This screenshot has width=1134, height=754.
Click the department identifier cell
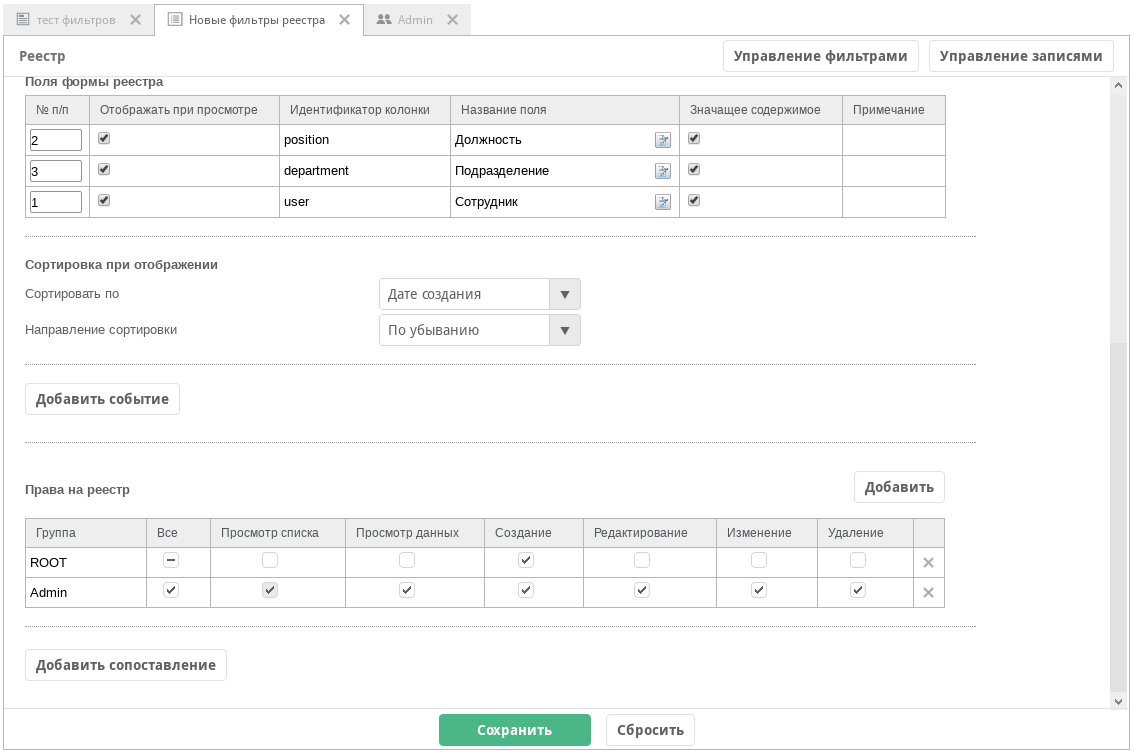click(364, 171)
